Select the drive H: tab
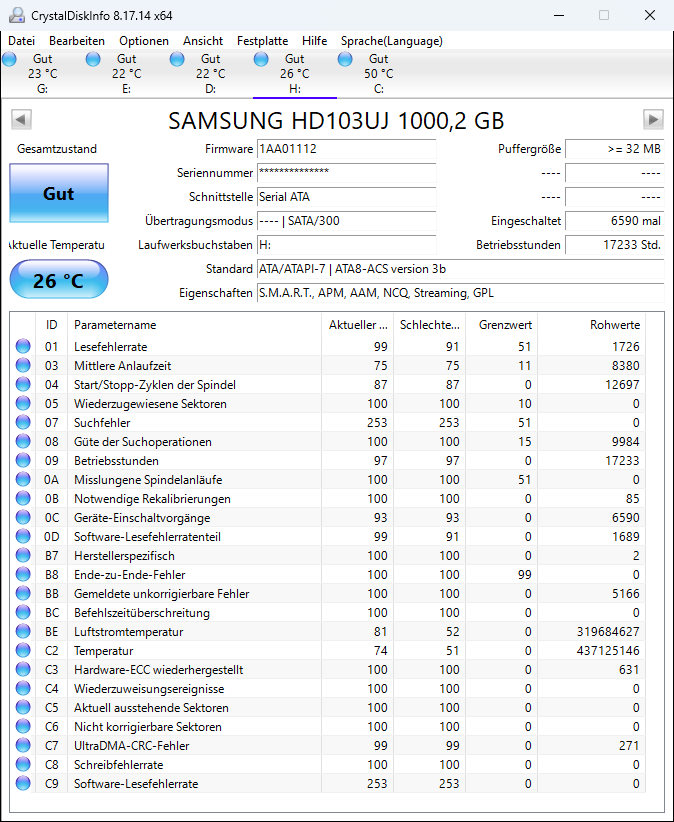The height and width of the screenshot is (822, 674). (x=295, y=74)
